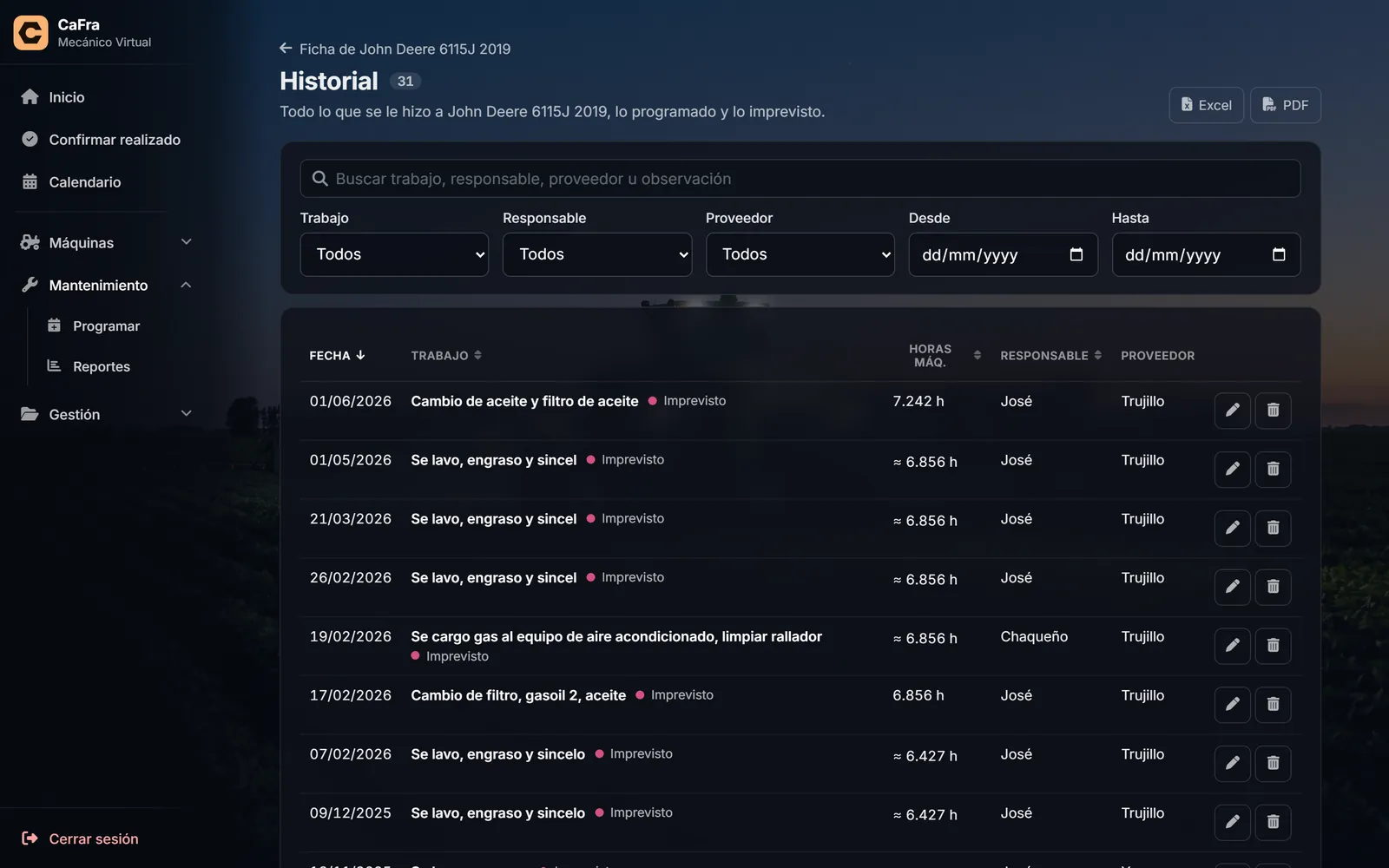1389x868 pixels.
Task: Open the Proveedor filter dropdown
Action: tap(800, 254)
